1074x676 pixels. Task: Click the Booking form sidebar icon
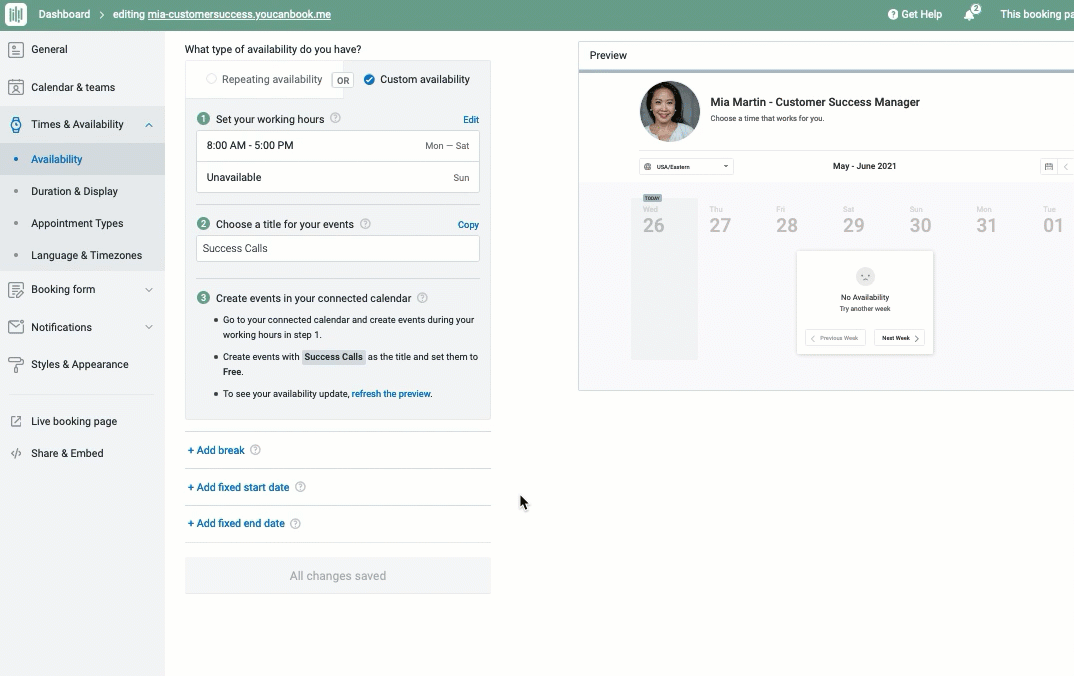coord(16,290)
